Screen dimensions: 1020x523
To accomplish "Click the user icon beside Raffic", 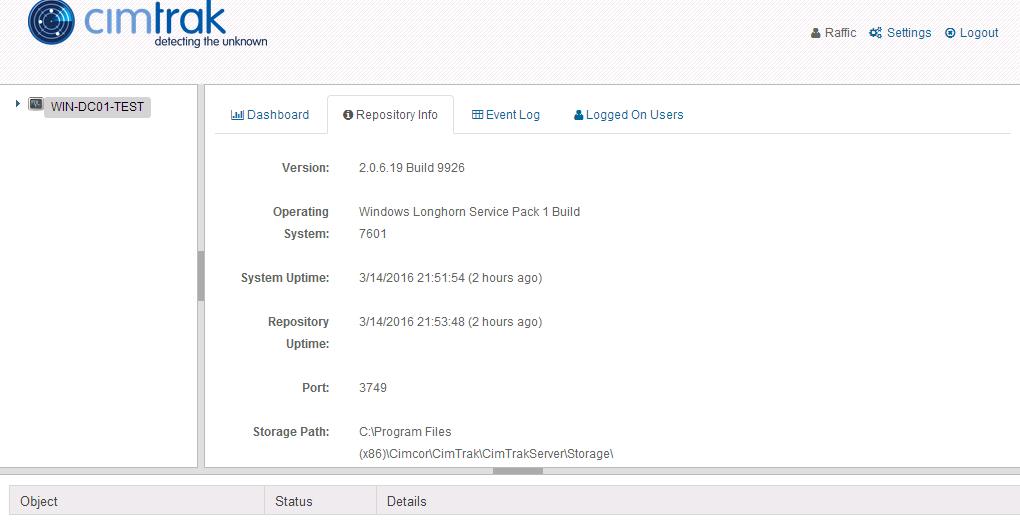I will pyautogui.click(x=816, y=33).
